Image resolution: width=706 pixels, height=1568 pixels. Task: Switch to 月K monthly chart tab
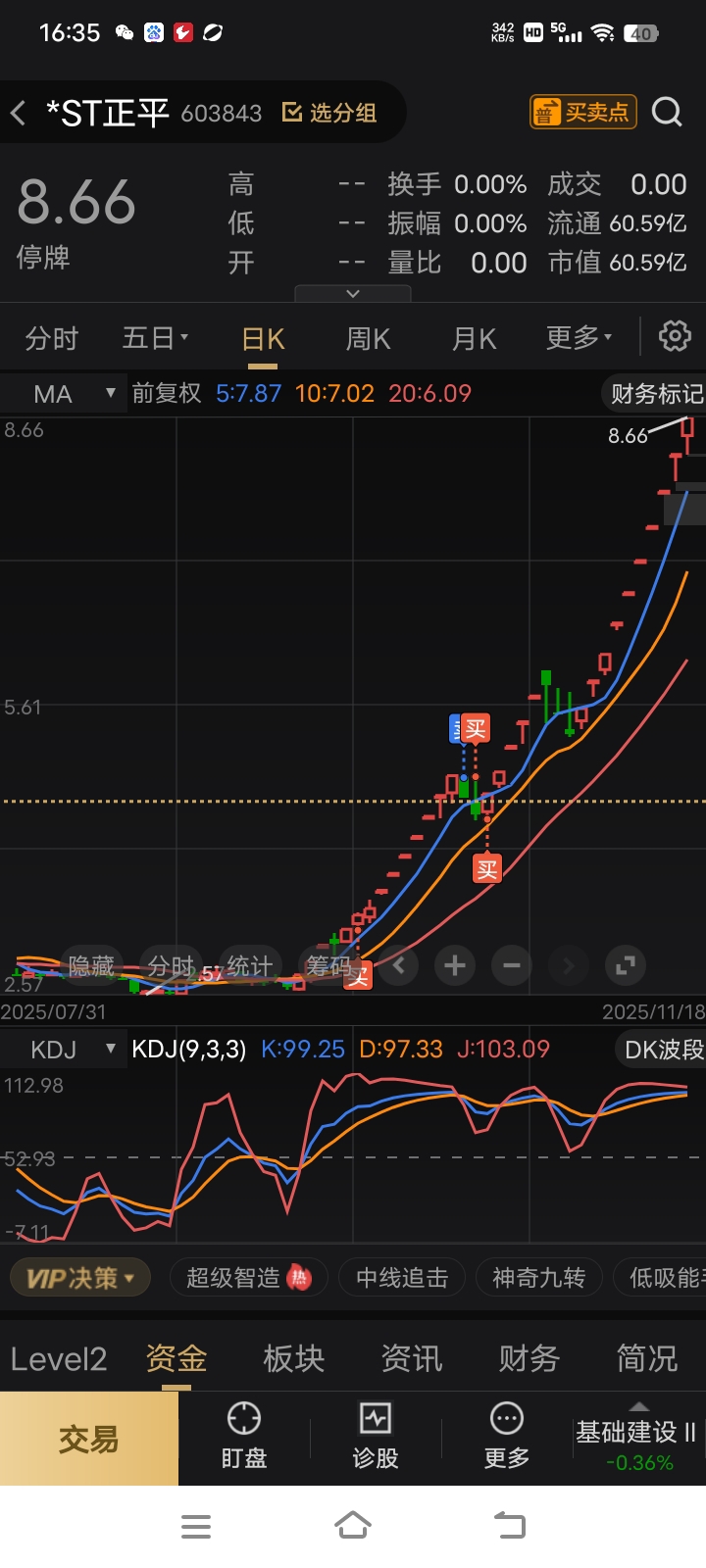pyautogui.click(x=475, y=339)
